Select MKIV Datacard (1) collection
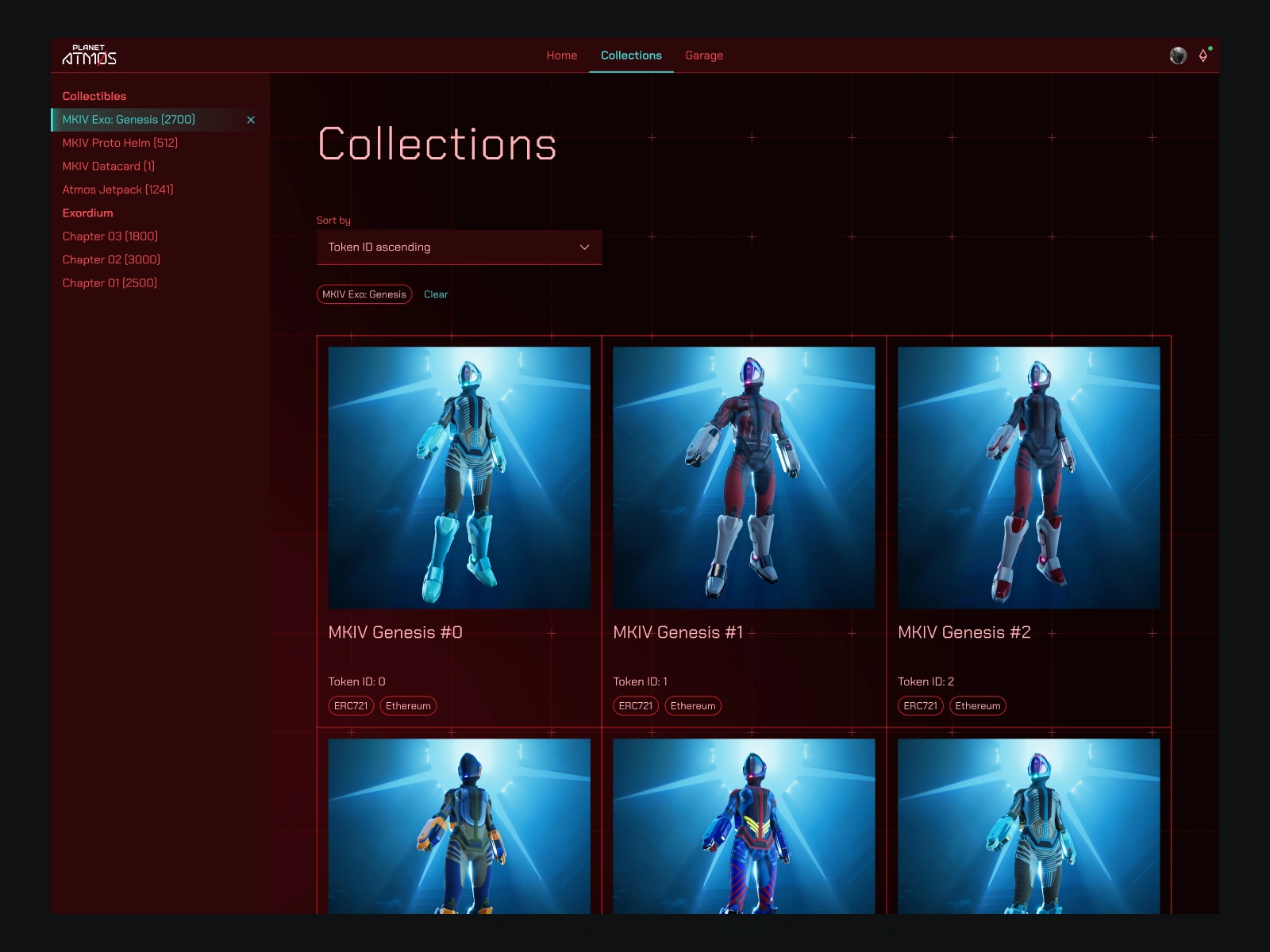The width and height of the screenshot is (1270, 952). (x=109, y=167)
